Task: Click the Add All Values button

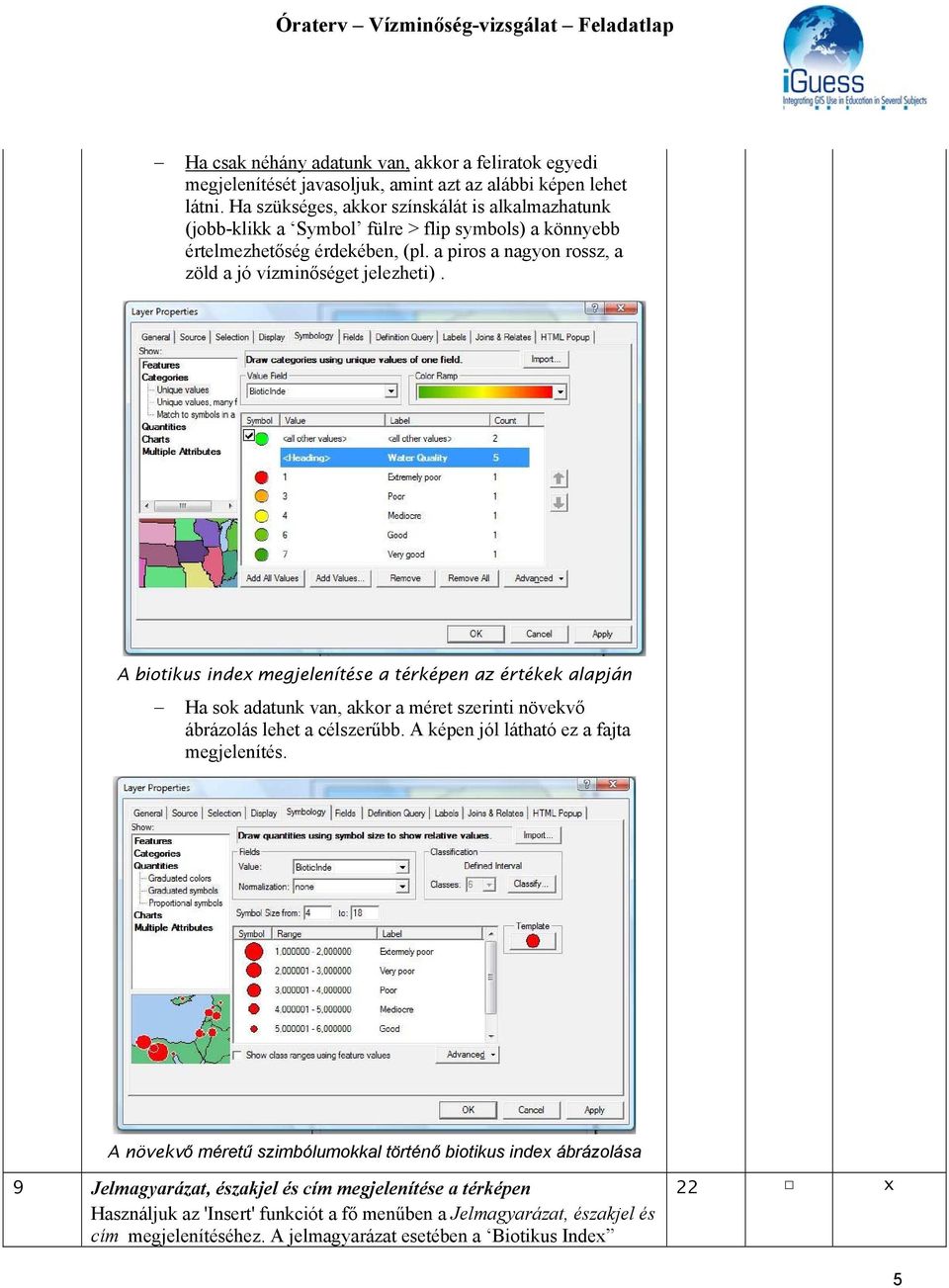Action: coord(272,578)
